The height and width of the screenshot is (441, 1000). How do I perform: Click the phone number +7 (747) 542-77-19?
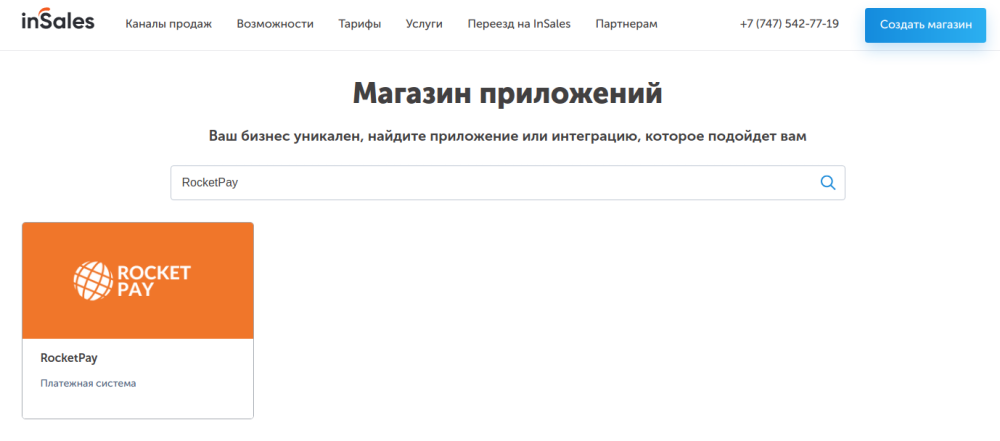(790, 24)
